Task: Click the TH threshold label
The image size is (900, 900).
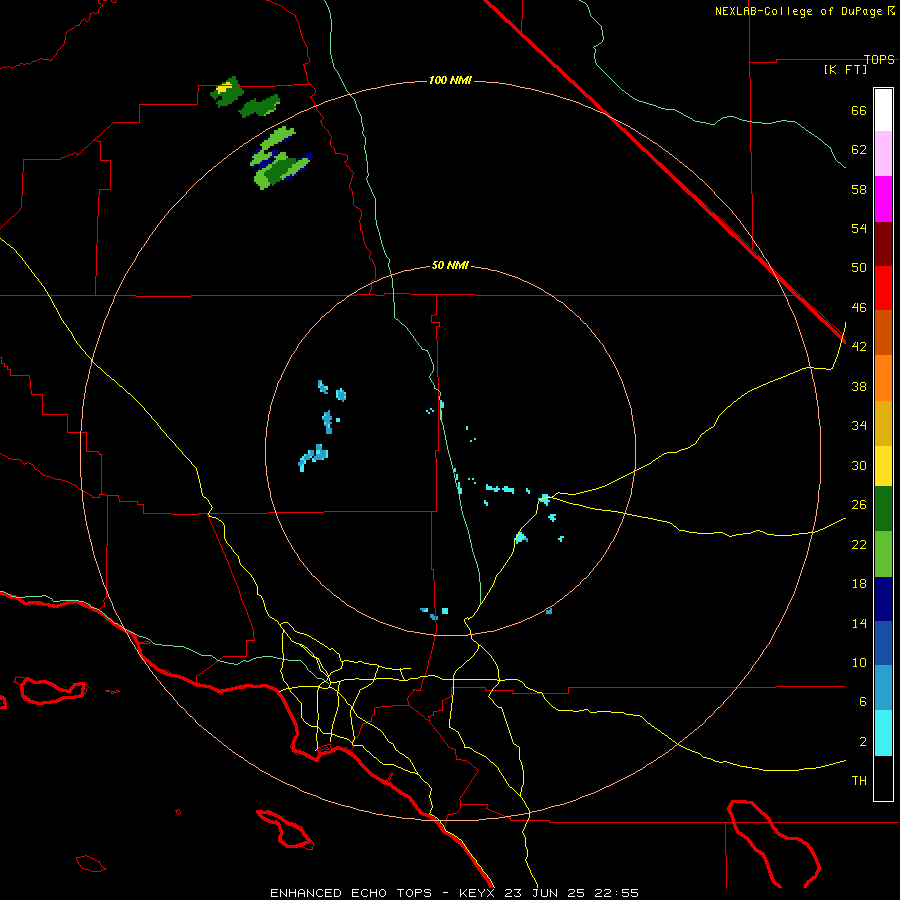Action: tap(859, 781)
